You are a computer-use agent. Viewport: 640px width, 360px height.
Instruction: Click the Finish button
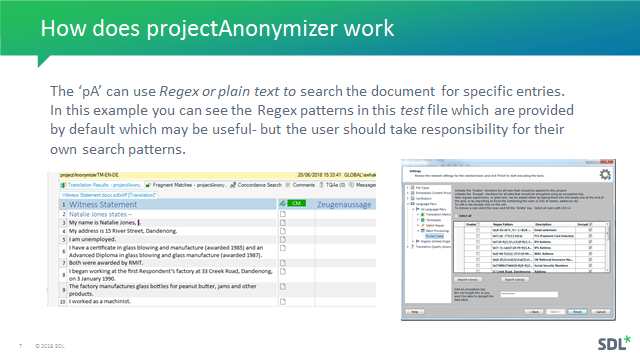[577, 312]
